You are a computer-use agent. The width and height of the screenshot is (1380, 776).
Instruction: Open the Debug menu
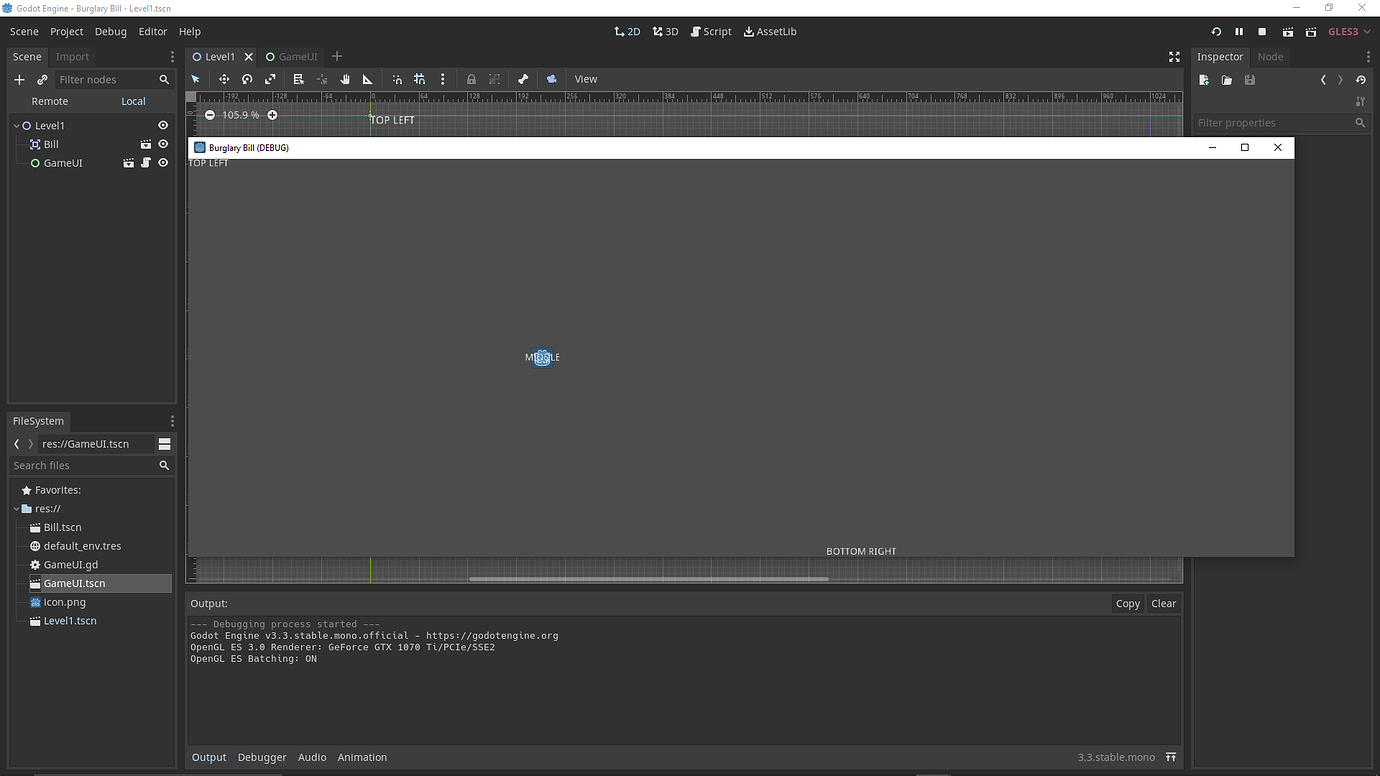click(x=110, y=31)
